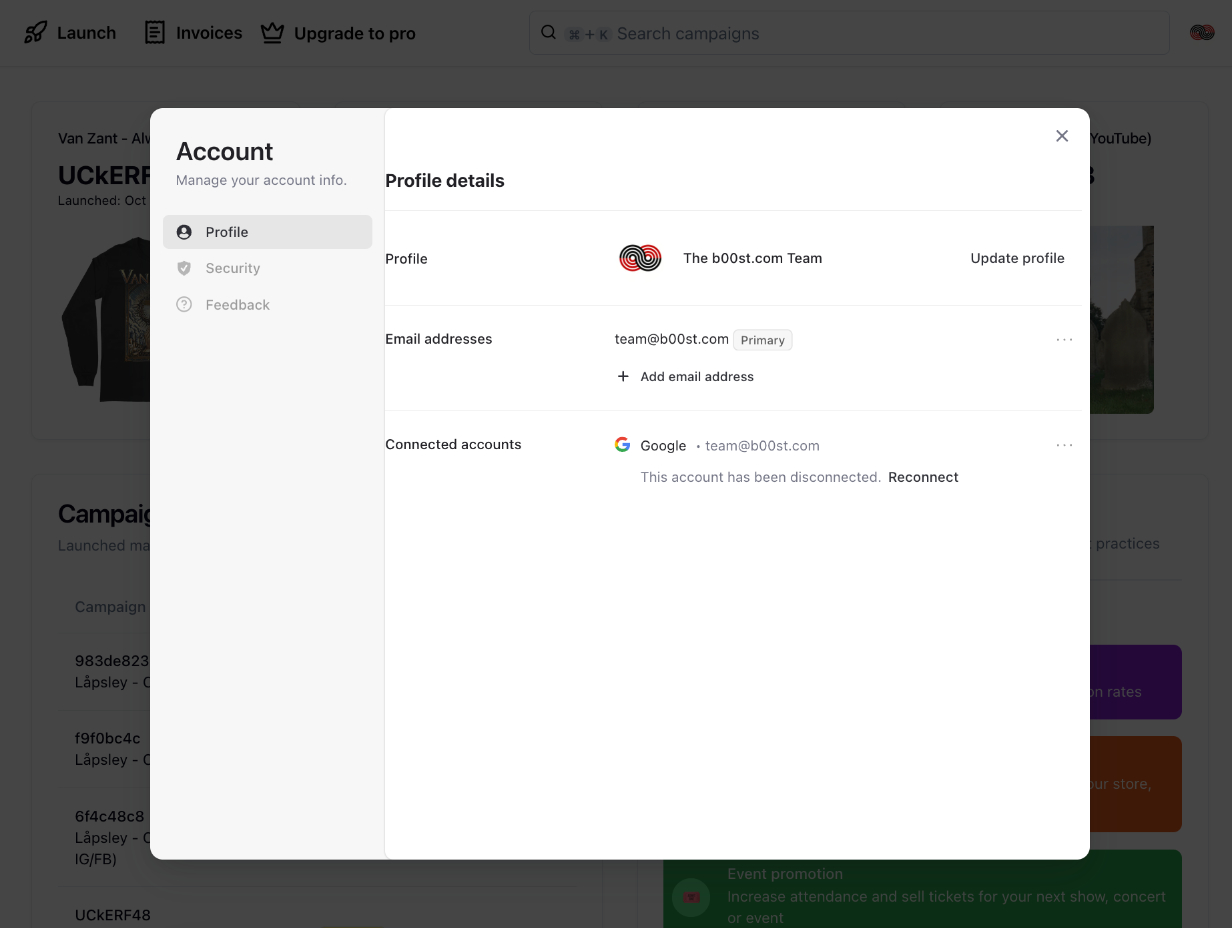
Task: Switch to the Feedback section
Action: 238,304
